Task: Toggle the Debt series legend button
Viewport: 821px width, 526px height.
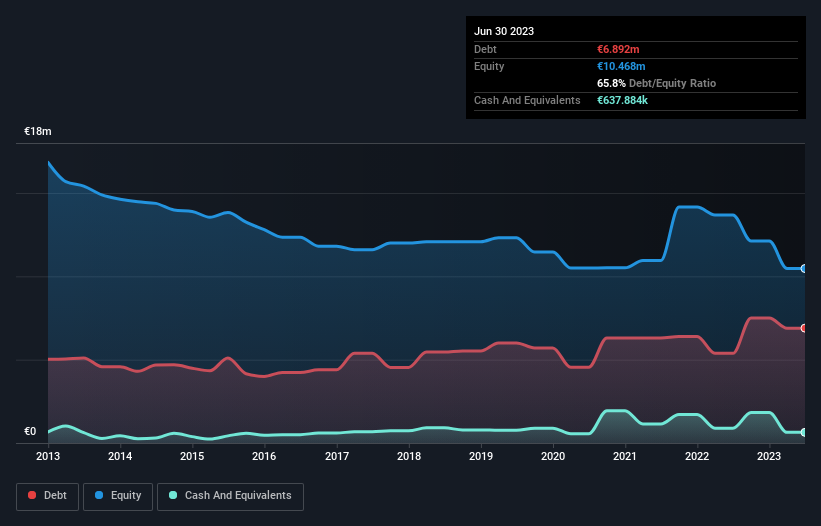Action: pos(48,496)
